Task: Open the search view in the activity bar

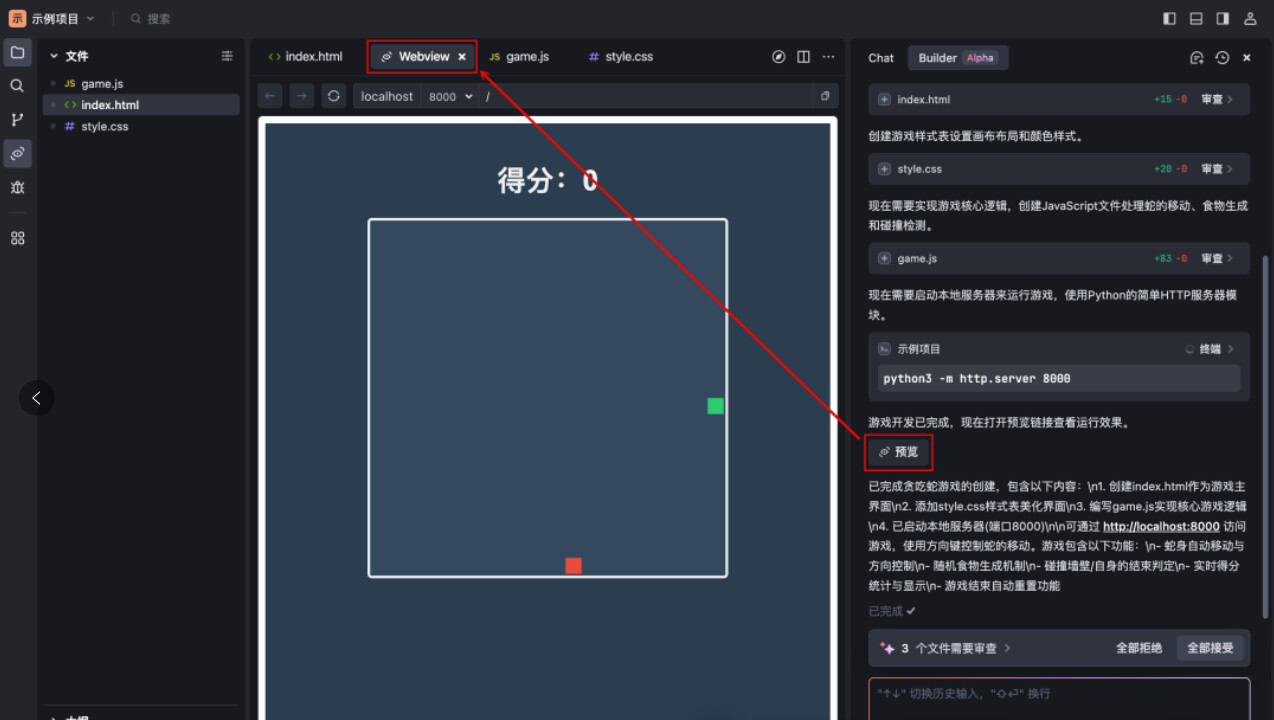Action: pyautogui.click(x=17, y=86)
